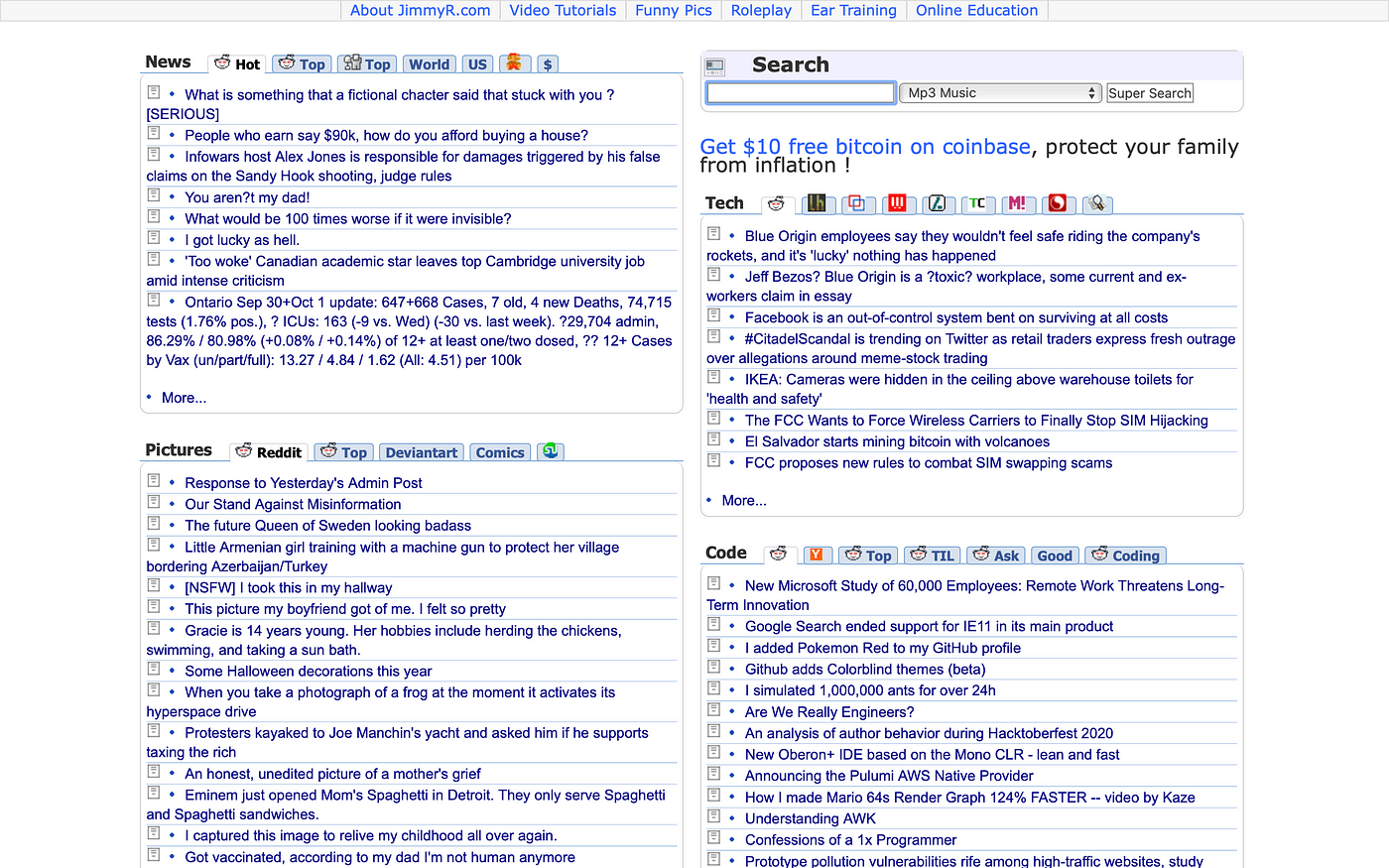This screenshot has width=1389, height=868.
Task: Switch to the News Hot tab
Action: click(x=237, y=63)
